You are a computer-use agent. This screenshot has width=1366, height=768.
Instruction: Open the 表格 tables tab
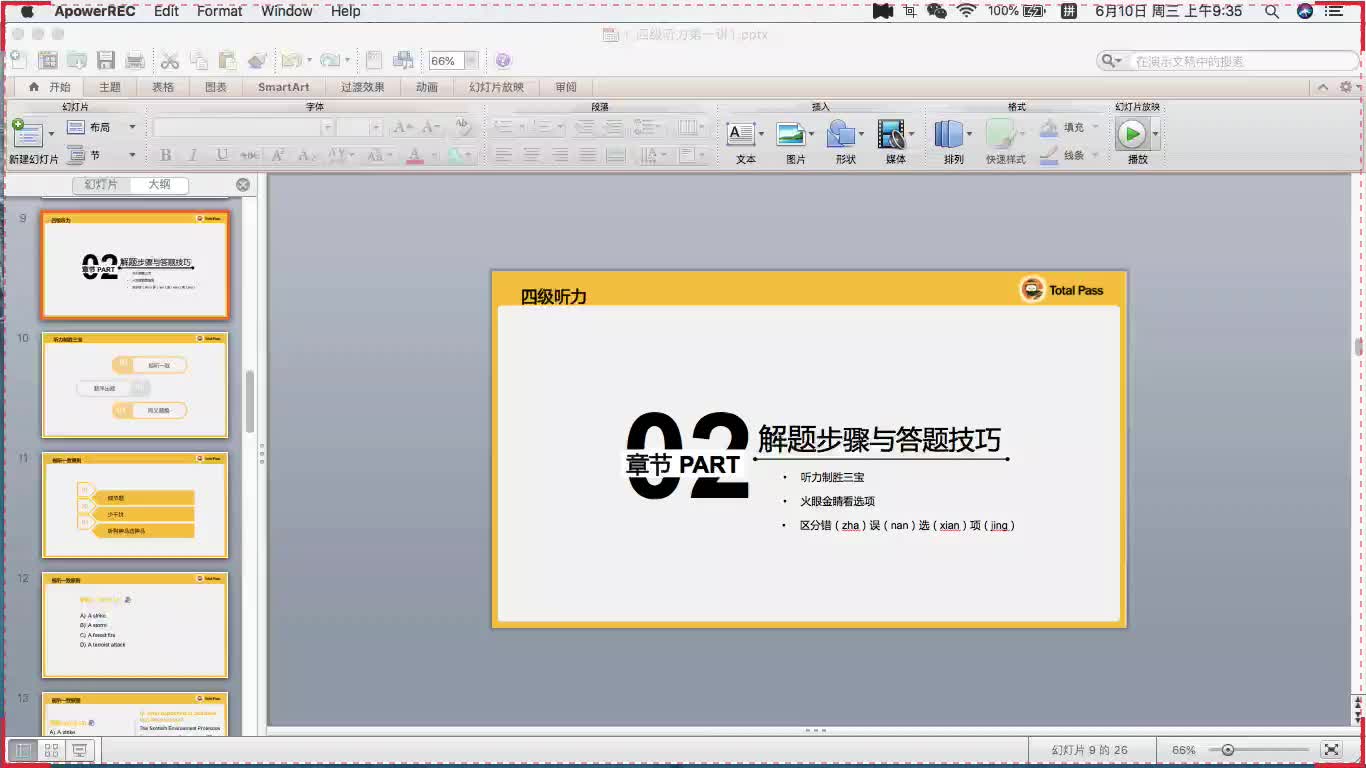[163, 87]
